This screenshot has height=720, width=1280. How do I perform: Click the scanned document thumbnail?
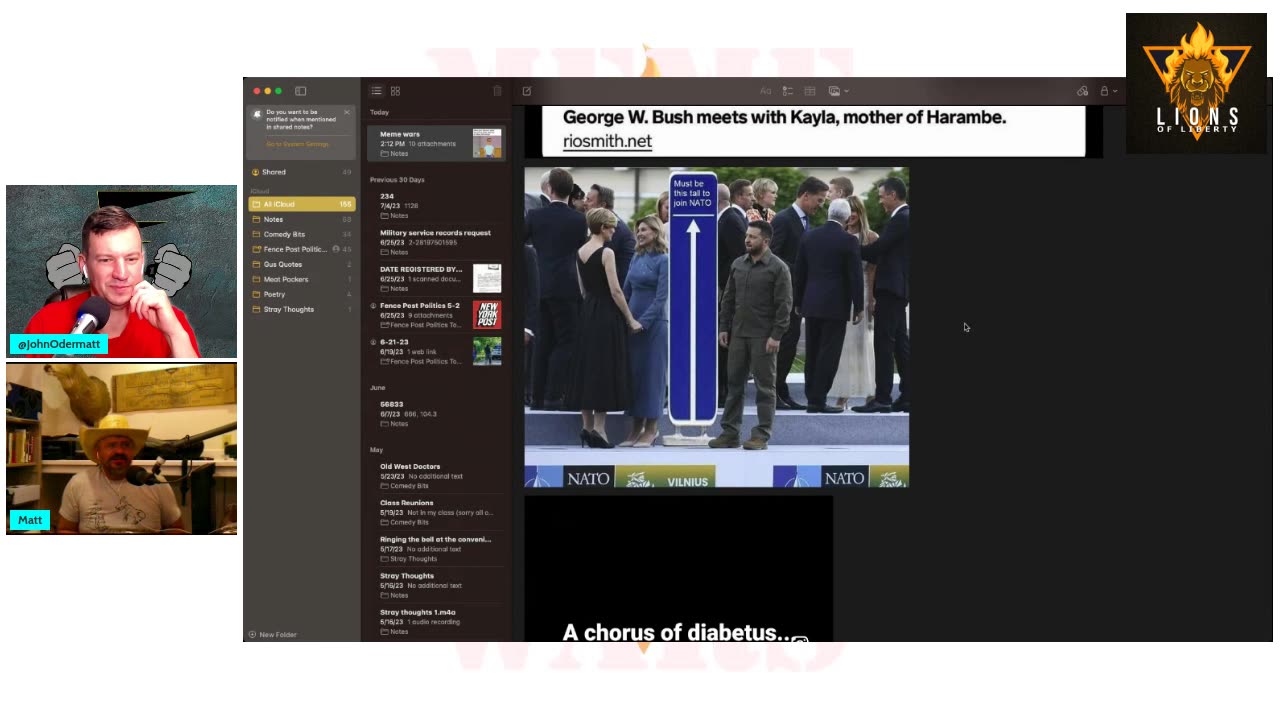tap(487, 279)
